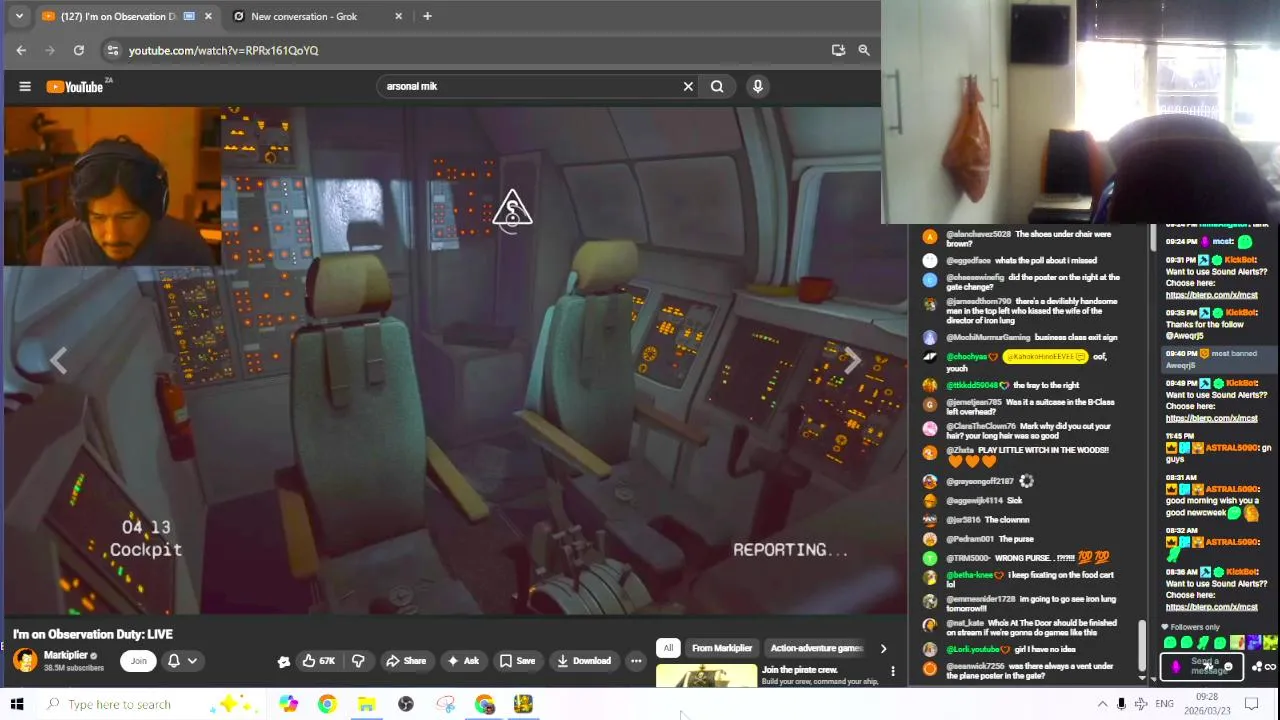
Task: Click the Share button
Action: coord(406,660)
